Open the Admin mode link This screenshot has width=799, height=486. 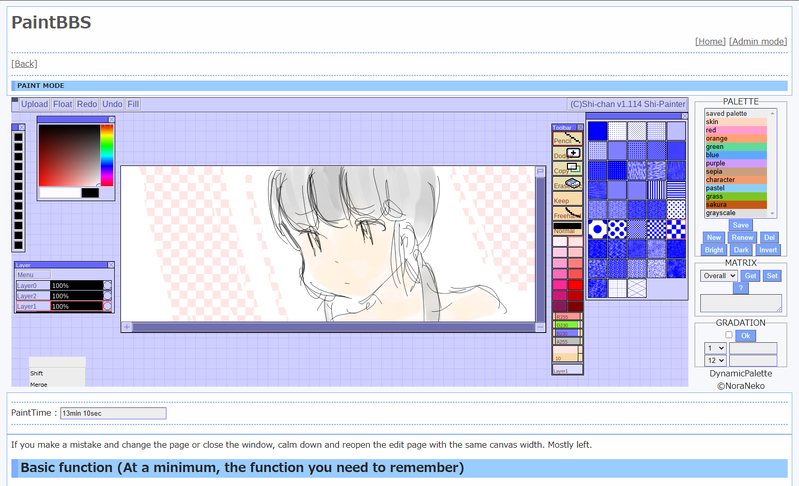(x=758, y=41)
